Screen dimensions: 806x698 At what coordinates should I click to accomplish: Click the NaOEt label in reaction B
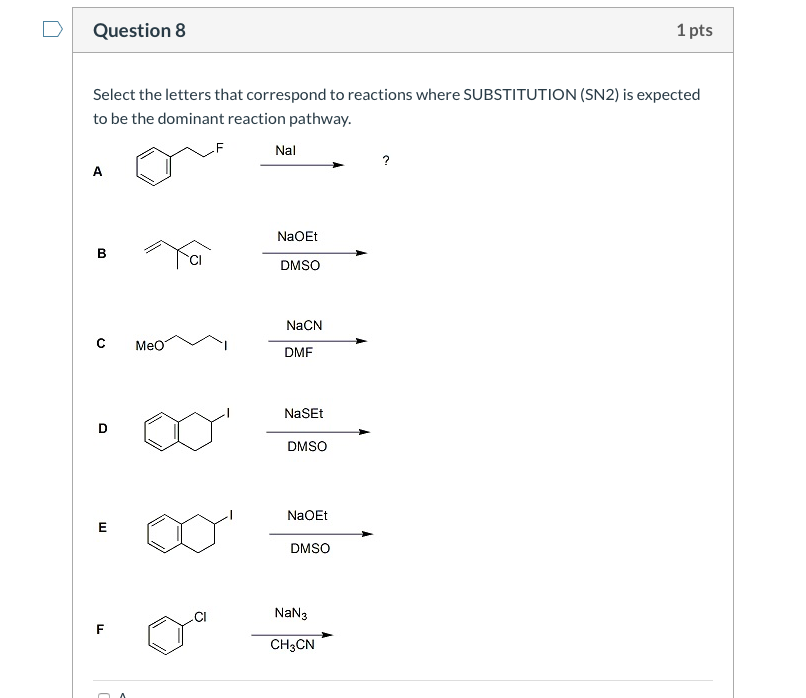[x=297, y=237]
